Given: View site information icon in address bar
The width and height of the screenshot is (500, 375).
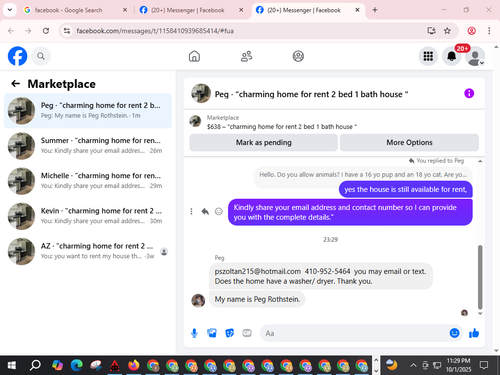Looking at the screenshot, I should pyautogui.click(x=67, y=31).
